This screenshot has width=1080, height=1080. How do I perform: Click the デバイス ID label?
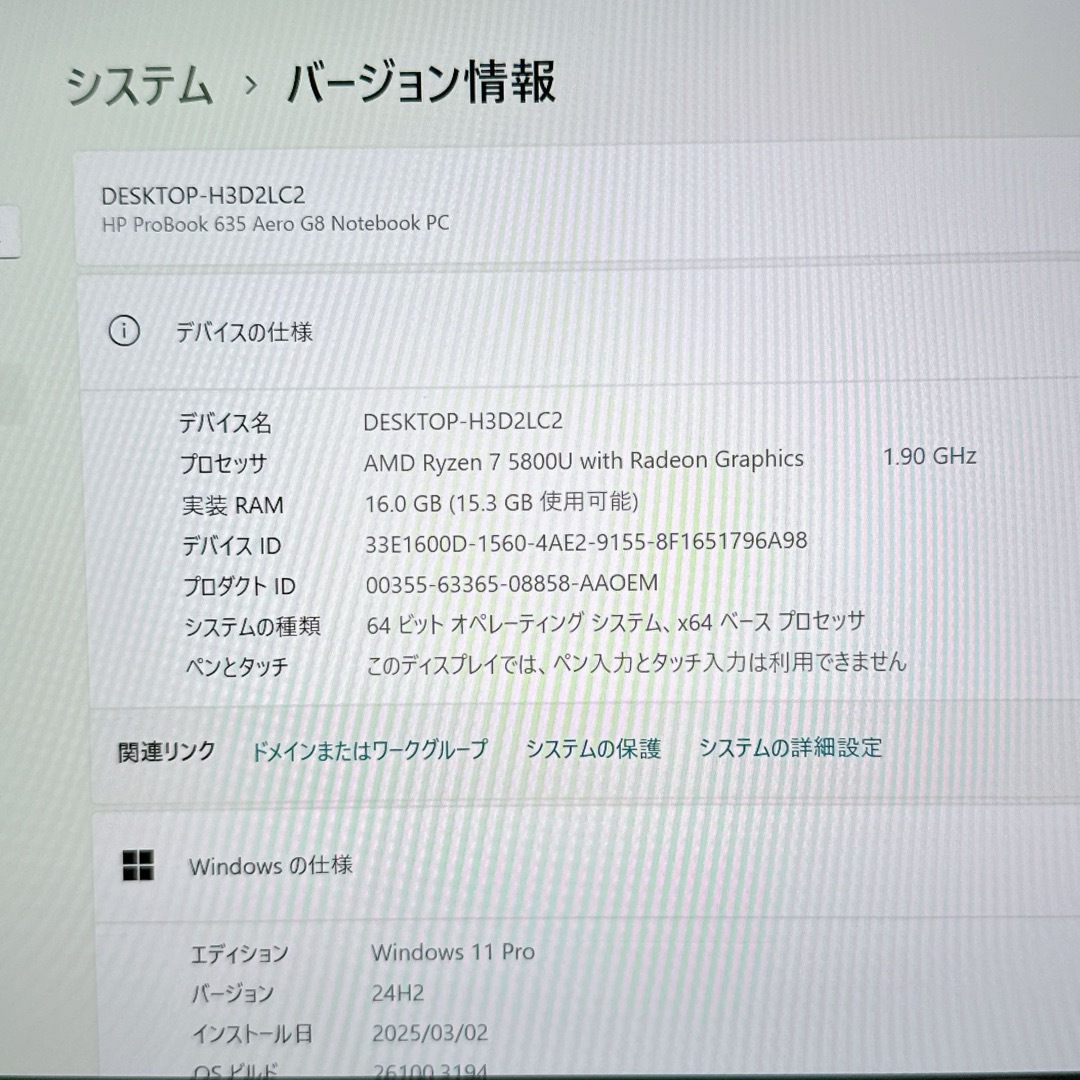coord(232,546)
